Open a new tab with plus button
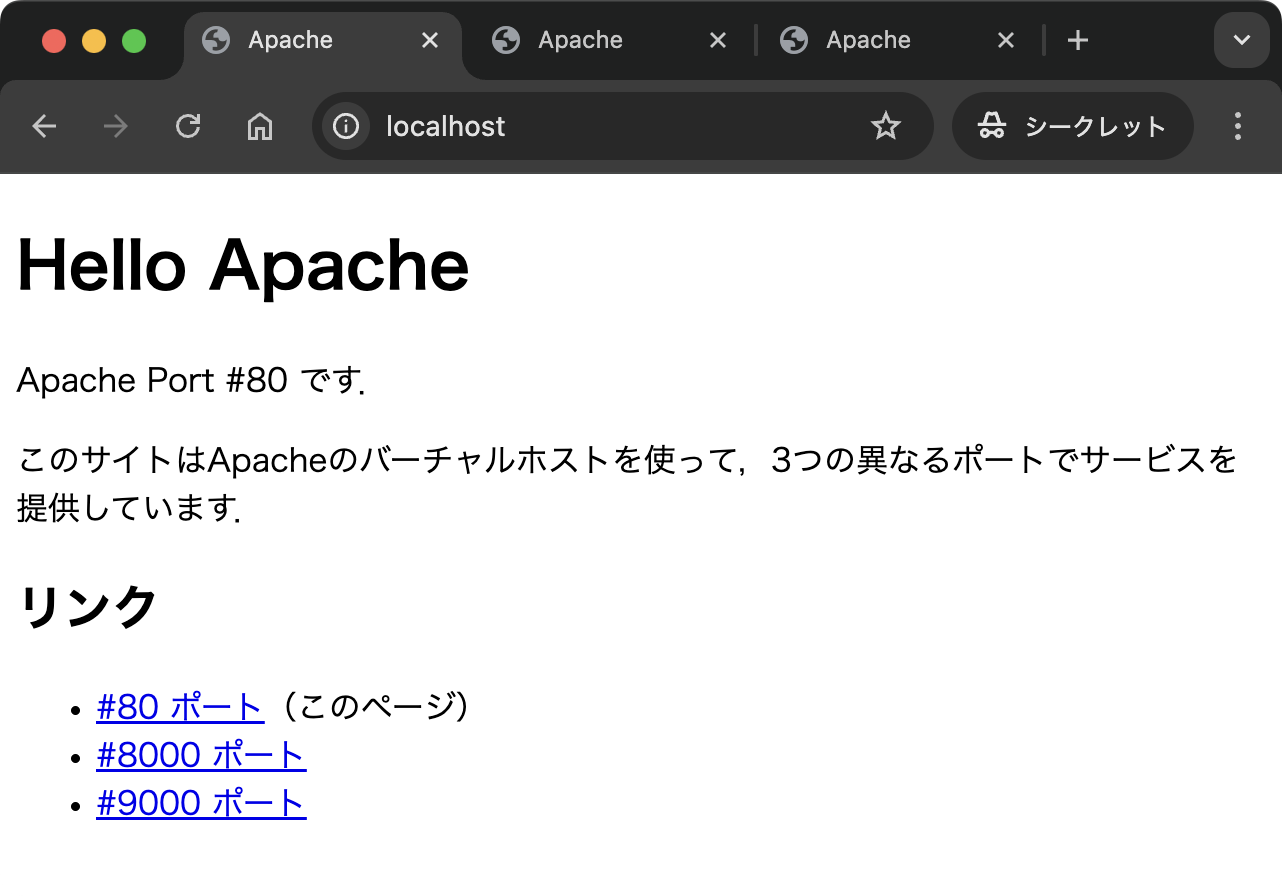The height and width of the screenshot is (896, 1282). click(1077, 40)
